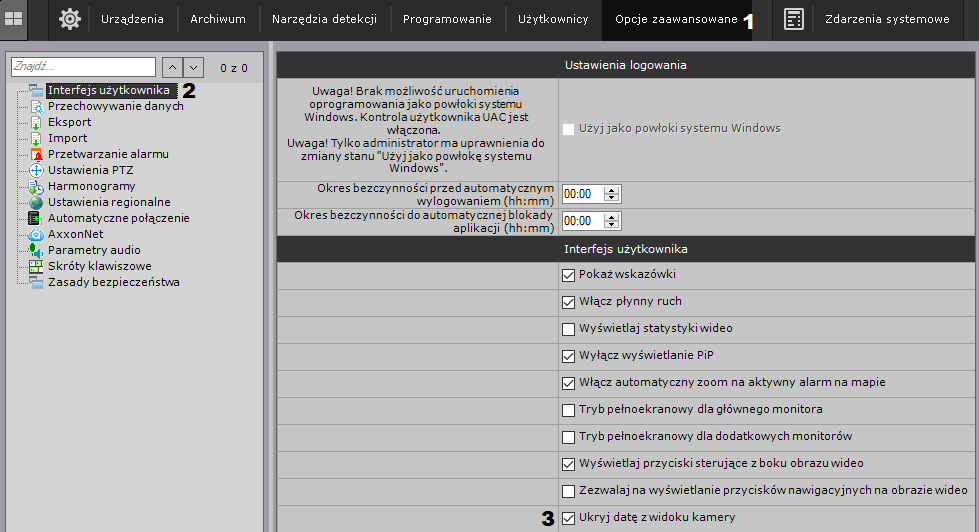Click the Eksport icon
The image size is (979, 532).
click(36, 122)
